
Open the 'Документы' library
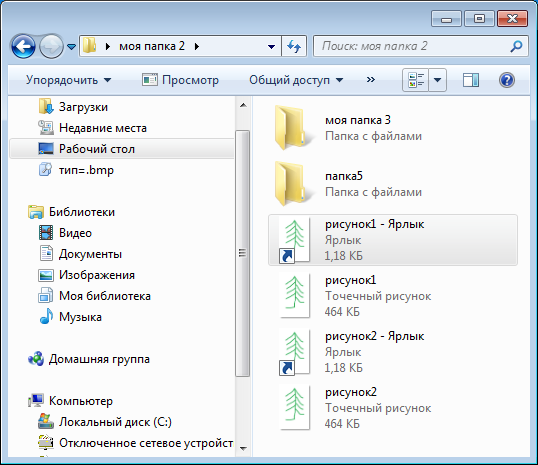90,254
